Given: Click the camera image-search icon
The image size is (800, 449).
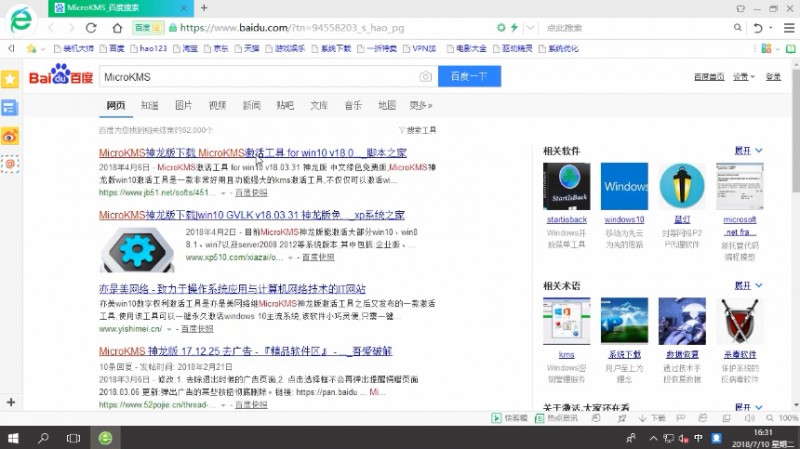Looking at the screenshot, I should click(x=426, y=77).
